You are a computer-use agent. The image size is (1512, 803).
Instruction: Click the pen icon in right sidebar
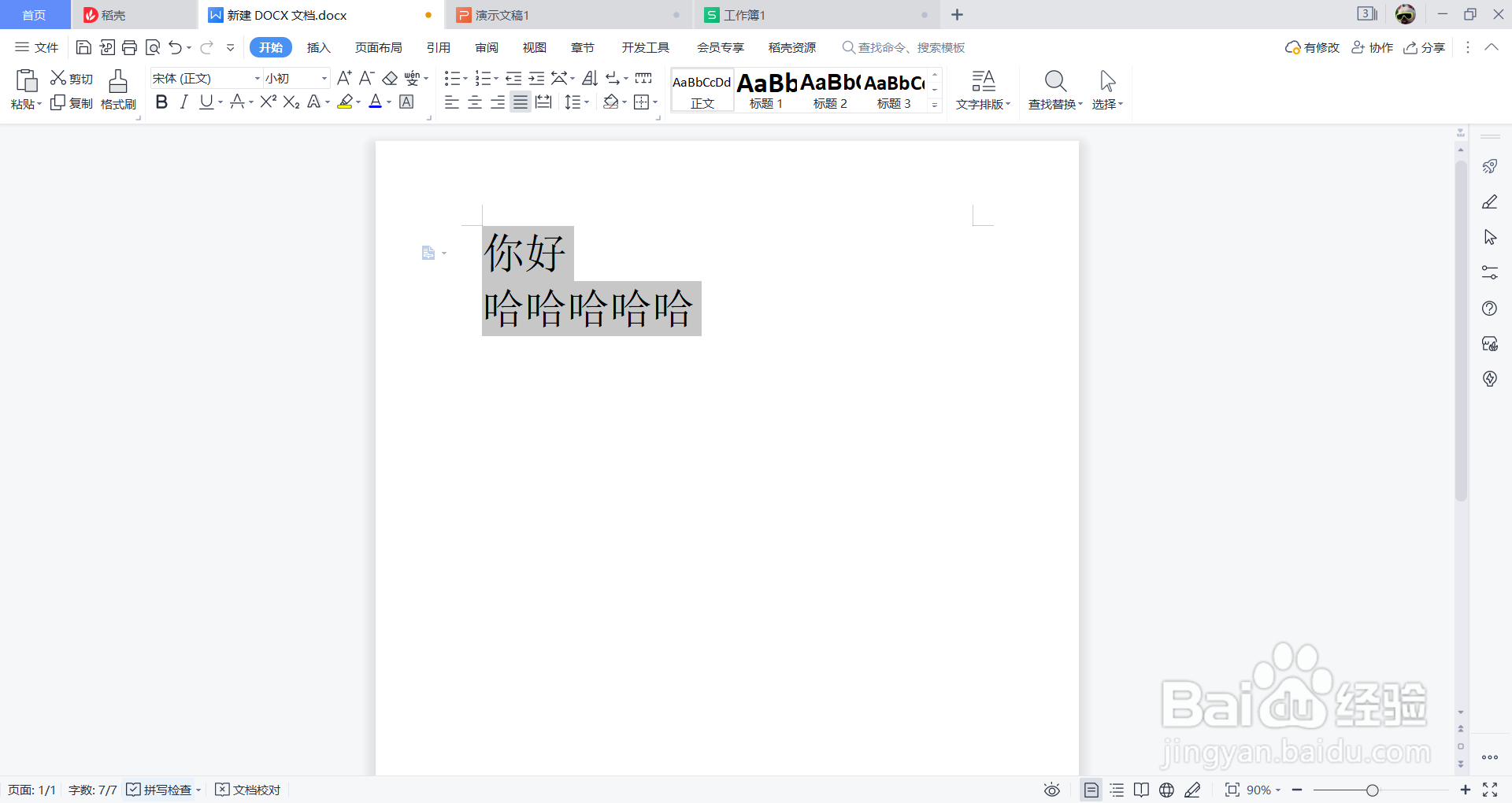tap(1490, 202)
